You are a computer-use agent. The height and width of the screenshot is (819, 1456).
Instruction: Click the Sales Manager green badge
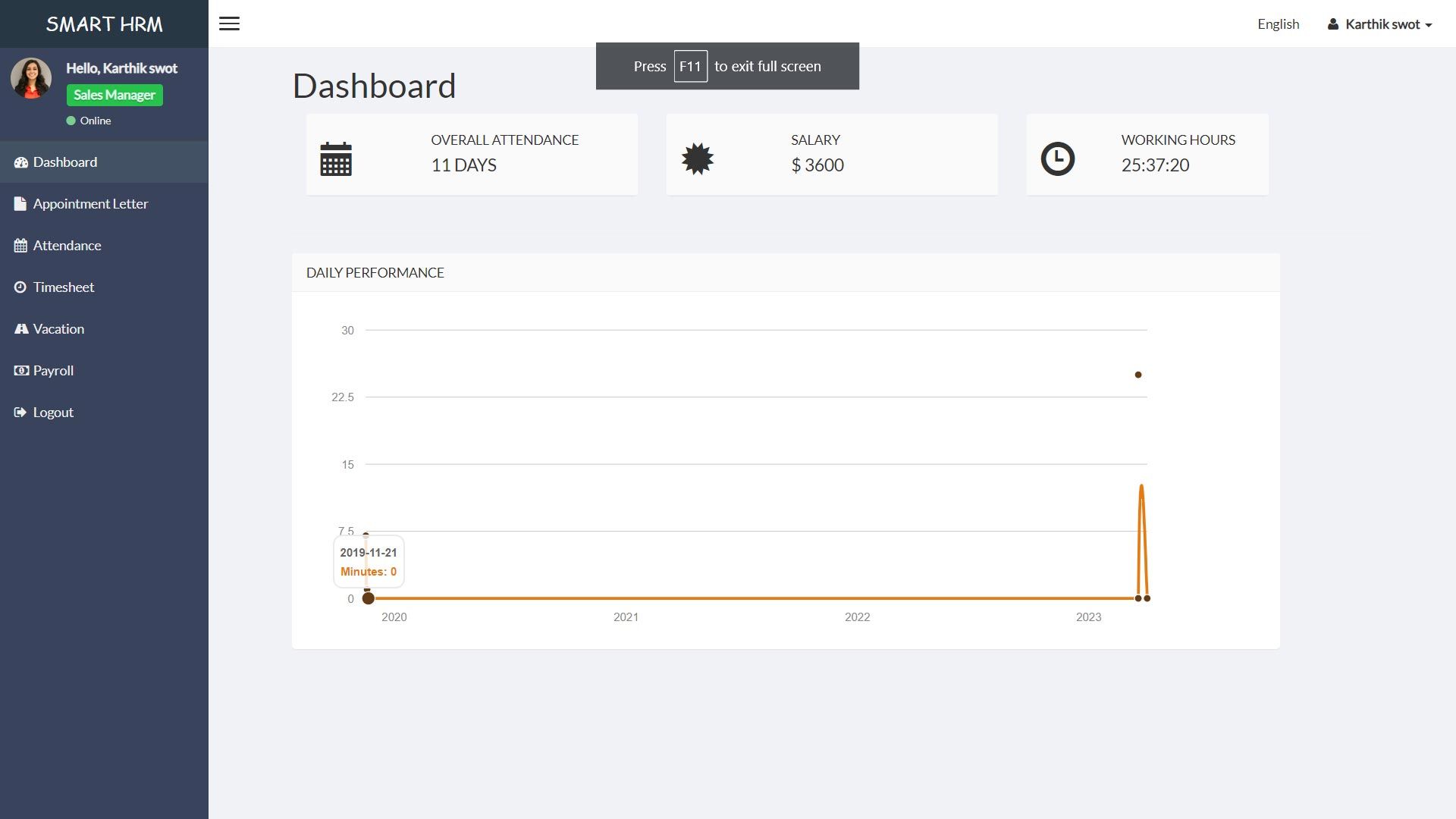pyautogui.click(x=114, y=95)
